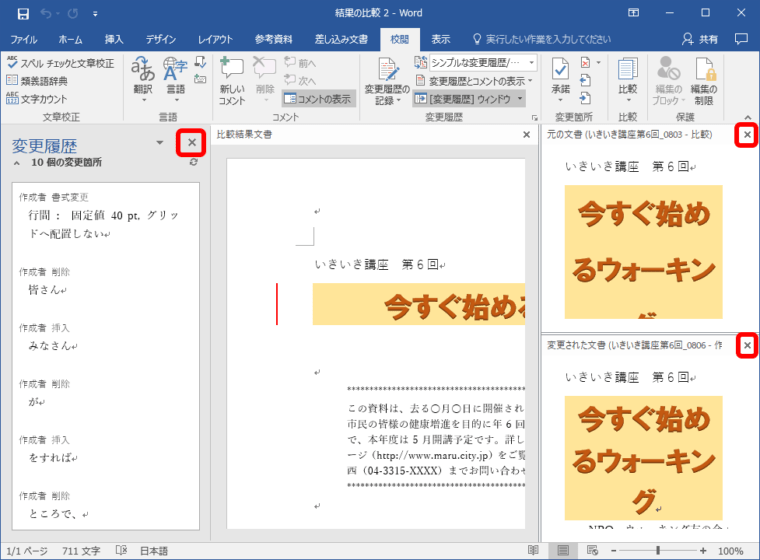
Task: Click the 編集の制限 restrict editing button
Action: click(x=704, y=80)
